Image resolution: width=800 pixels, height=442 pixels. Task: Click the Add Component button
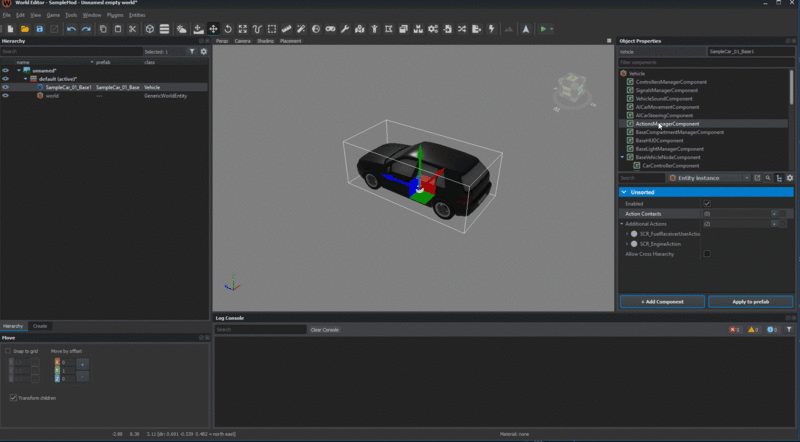661,301
